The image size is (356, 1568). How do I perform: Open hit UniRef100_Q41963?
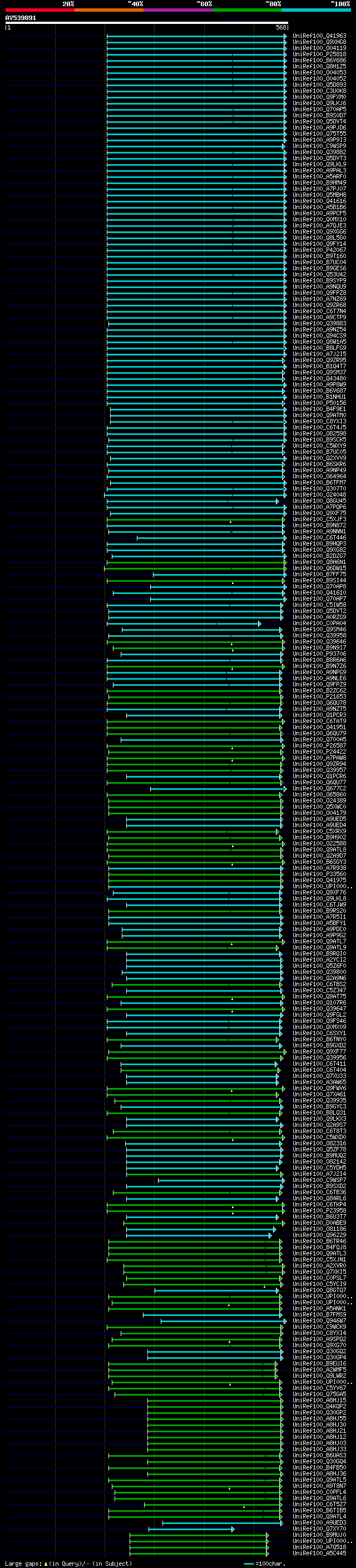(319, 36)
